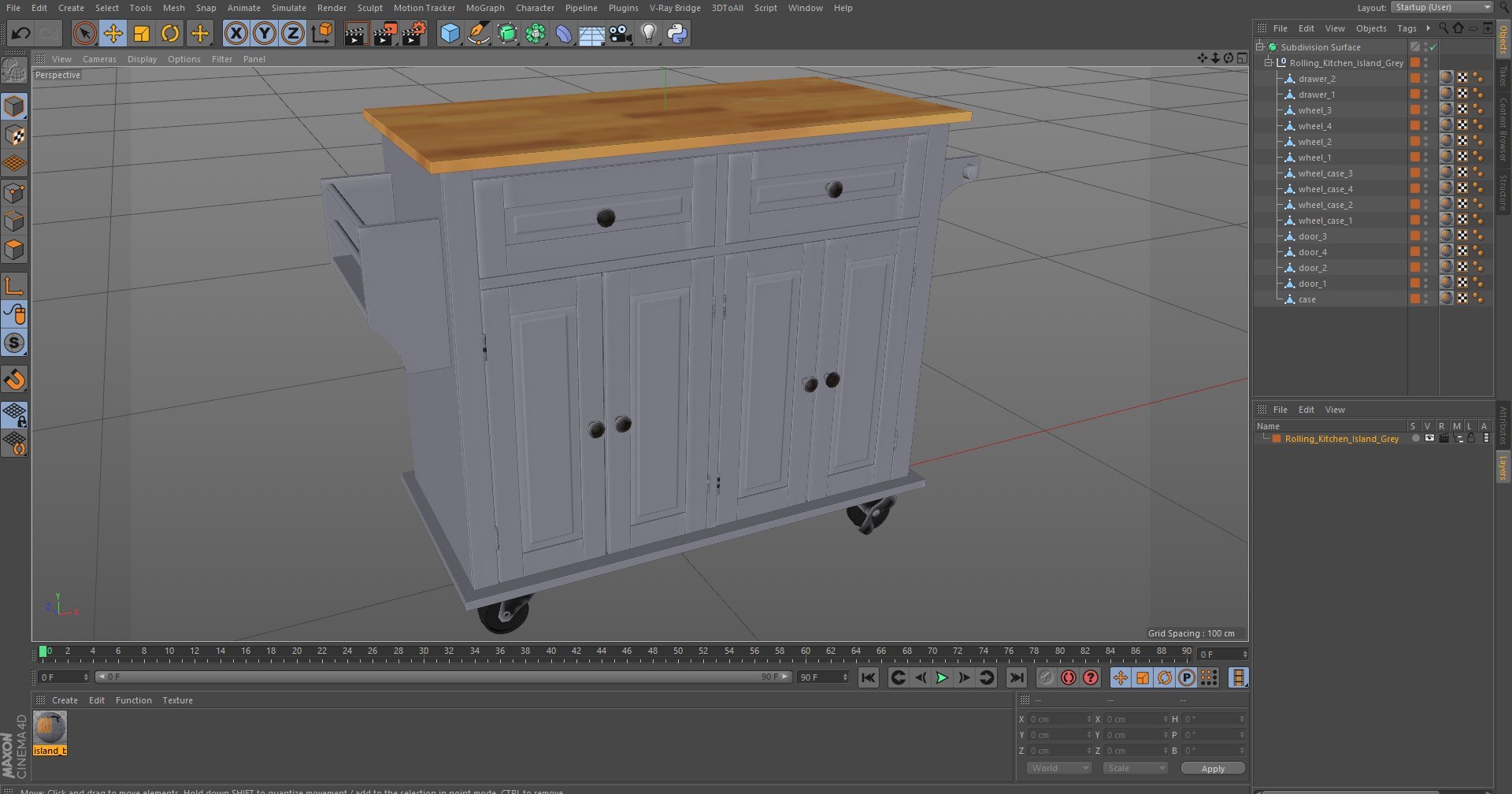Click the Render View clapperboard icon
1512x794 pixels.
[x=356, y=33]
